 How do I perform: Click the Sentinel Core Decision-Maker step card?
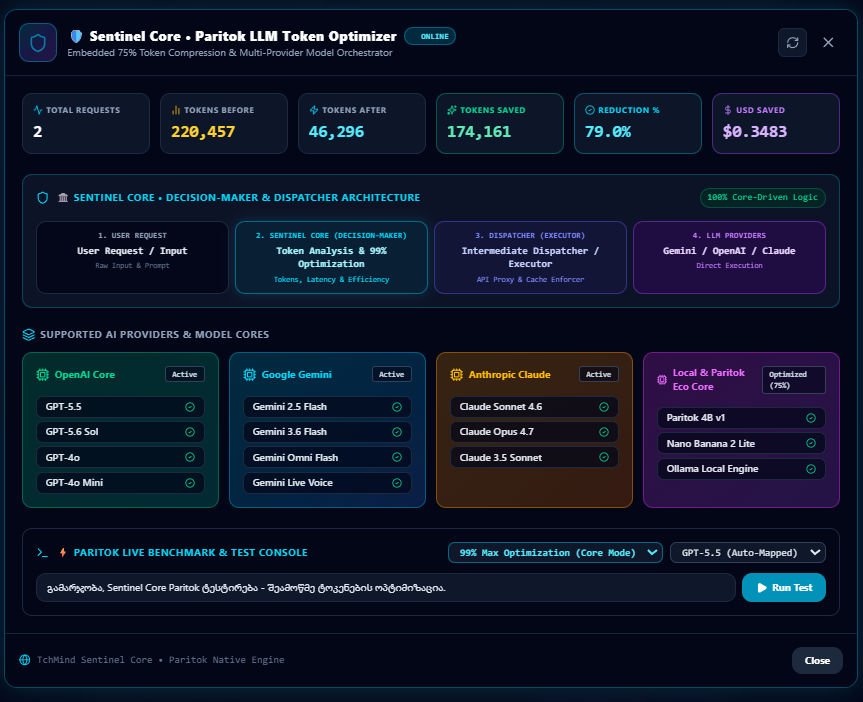[331, 258]
